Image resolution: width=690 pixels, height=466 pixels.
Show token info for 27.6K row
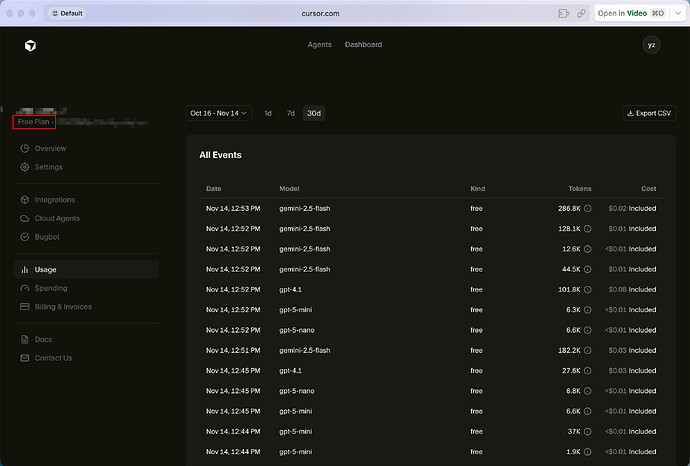[x=587, y=371]
